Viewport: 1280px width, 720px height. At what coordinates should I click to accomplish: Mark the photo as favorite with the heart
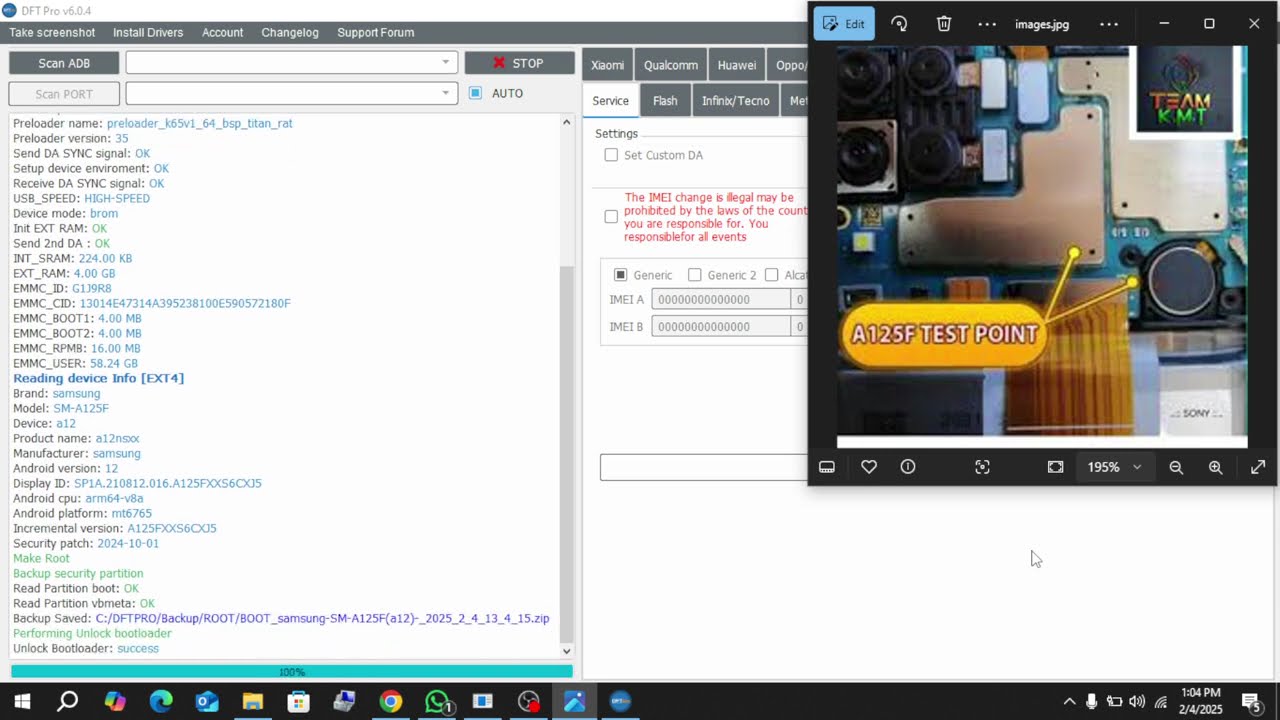[x=869, y=467]
